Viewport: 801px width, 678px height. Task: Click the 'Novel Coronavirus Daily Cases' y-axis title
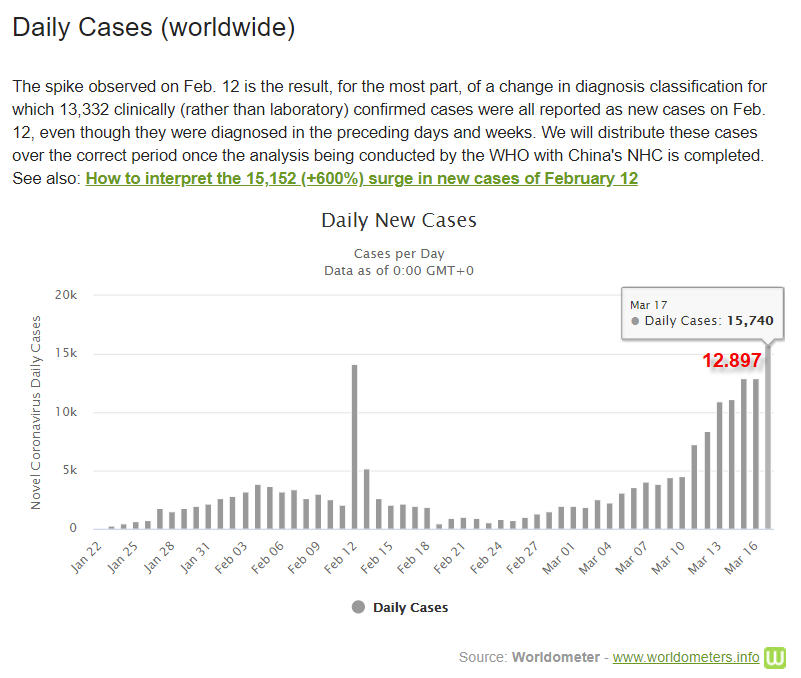tap(36, 412)
